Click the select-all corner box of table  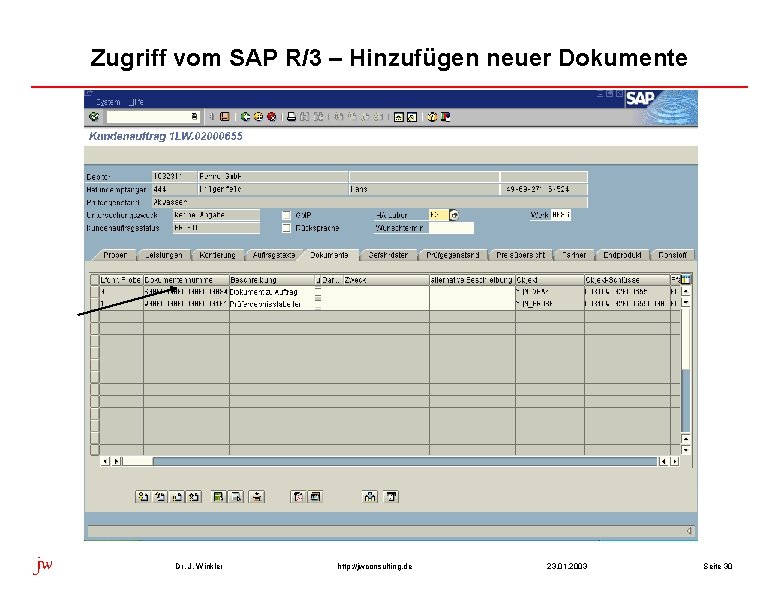click(x=95, y=280)
